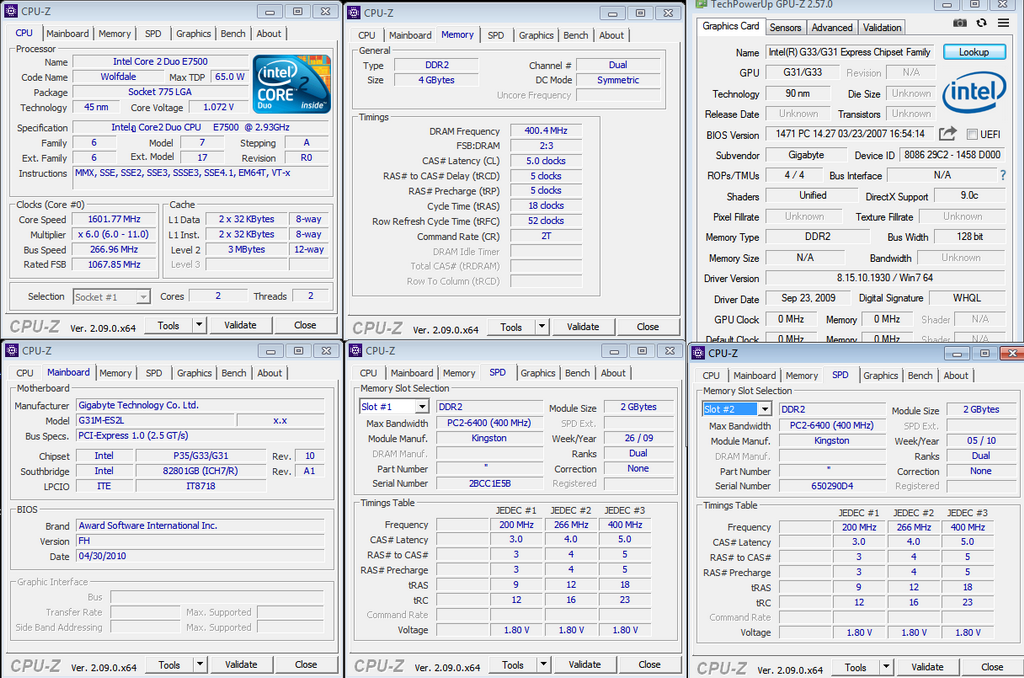
Task: Click the Intel logo in GPU-Z
Action: [x=974, y=92]
